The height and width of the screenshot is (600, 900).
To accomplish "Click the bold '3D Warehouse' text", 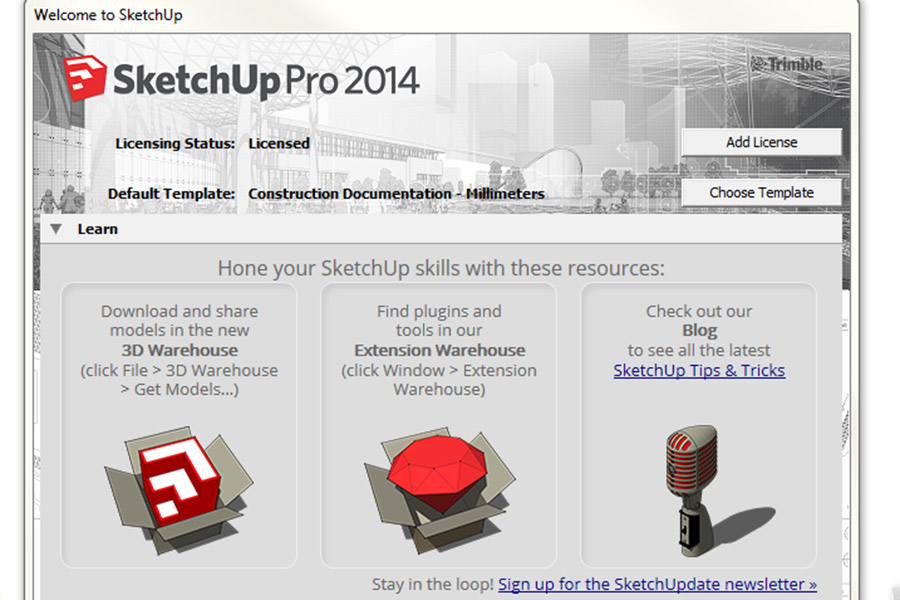I will pos(180,350).
